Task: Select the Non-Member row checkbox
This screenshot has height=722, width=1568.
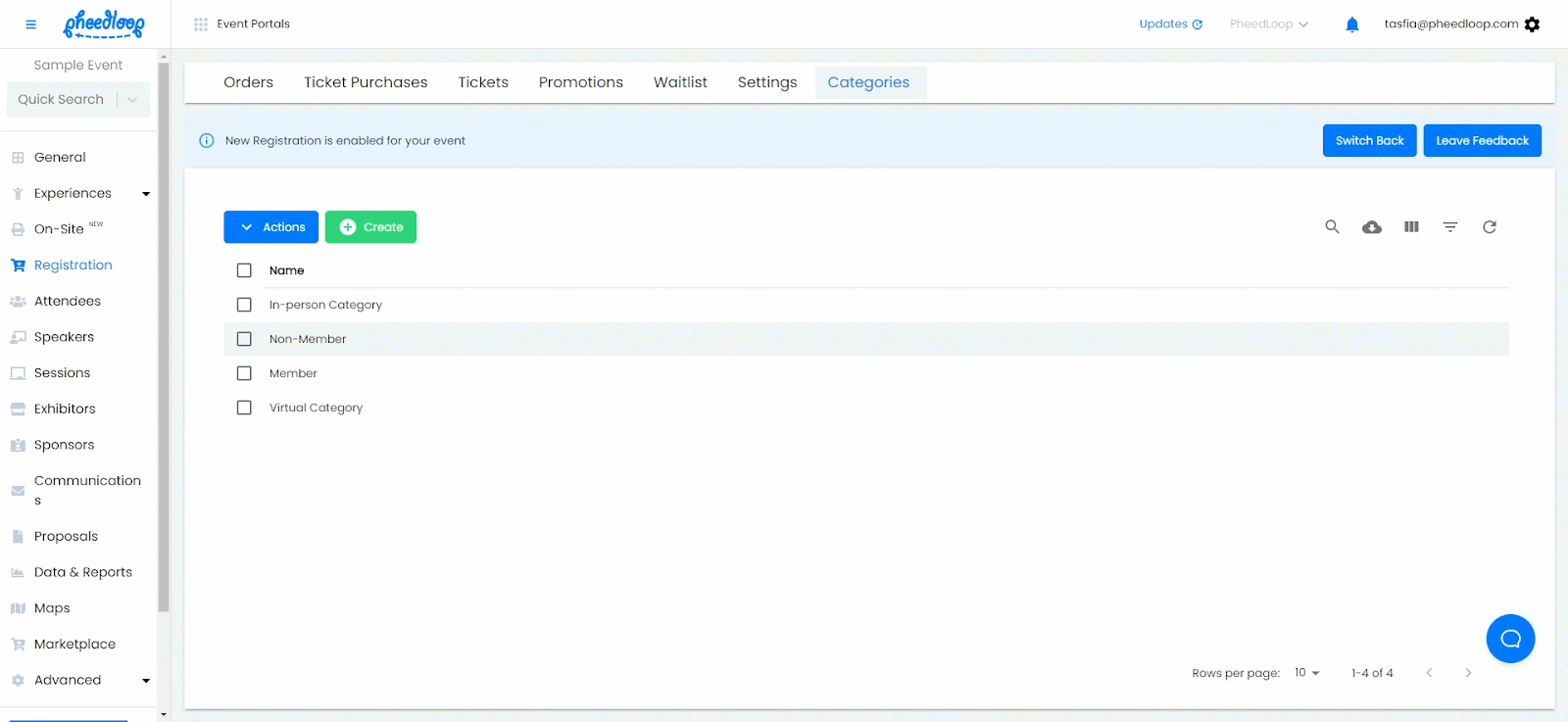Action: tap(244, 339)
